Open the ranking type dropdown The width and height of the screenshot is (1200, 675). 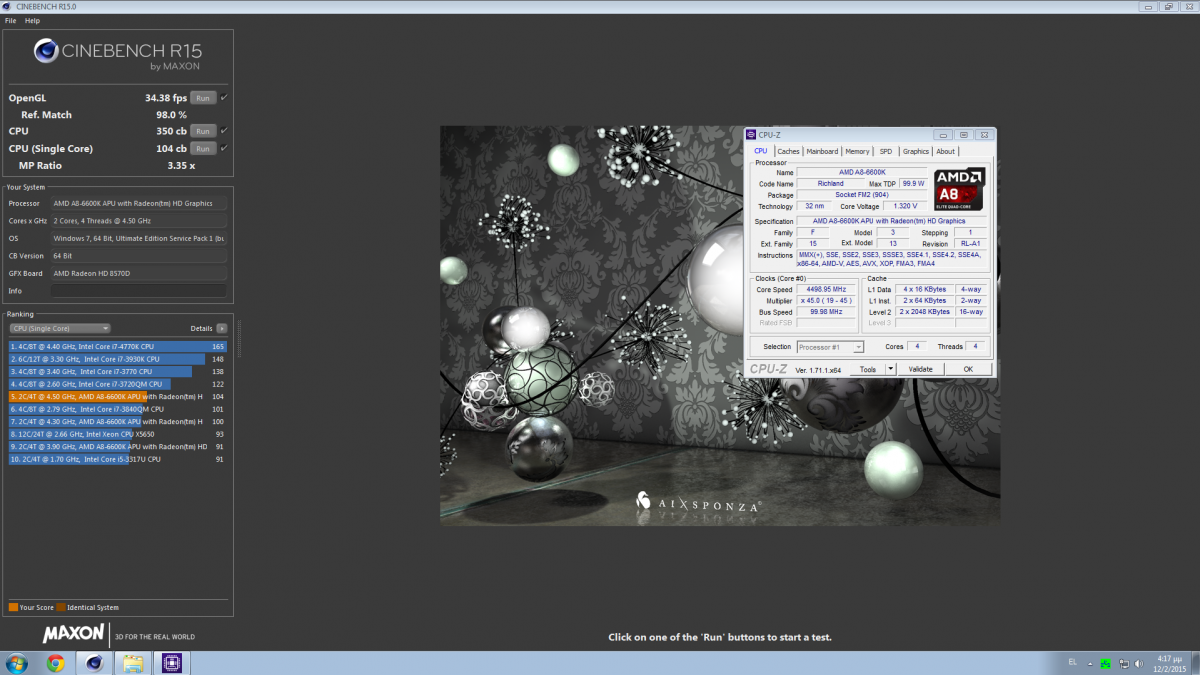pos(59,328)
